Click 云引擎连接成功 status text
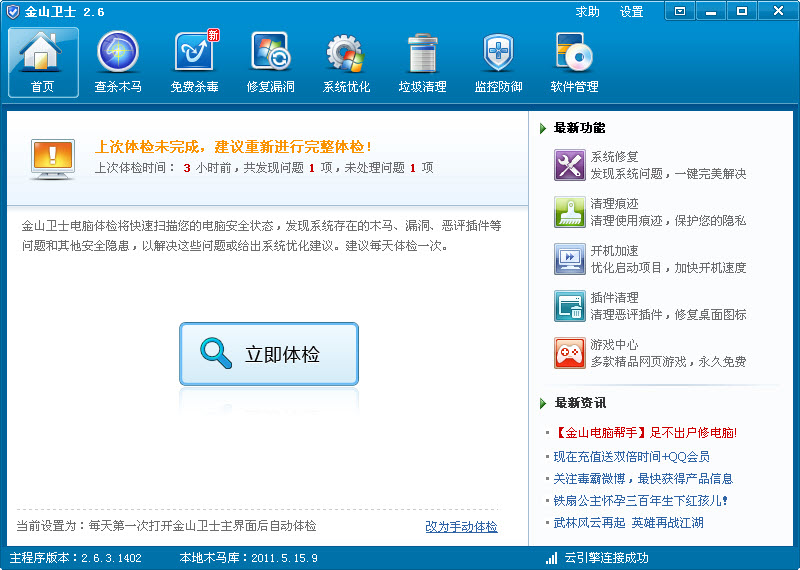Screen dimensions: 800x570 606,558
